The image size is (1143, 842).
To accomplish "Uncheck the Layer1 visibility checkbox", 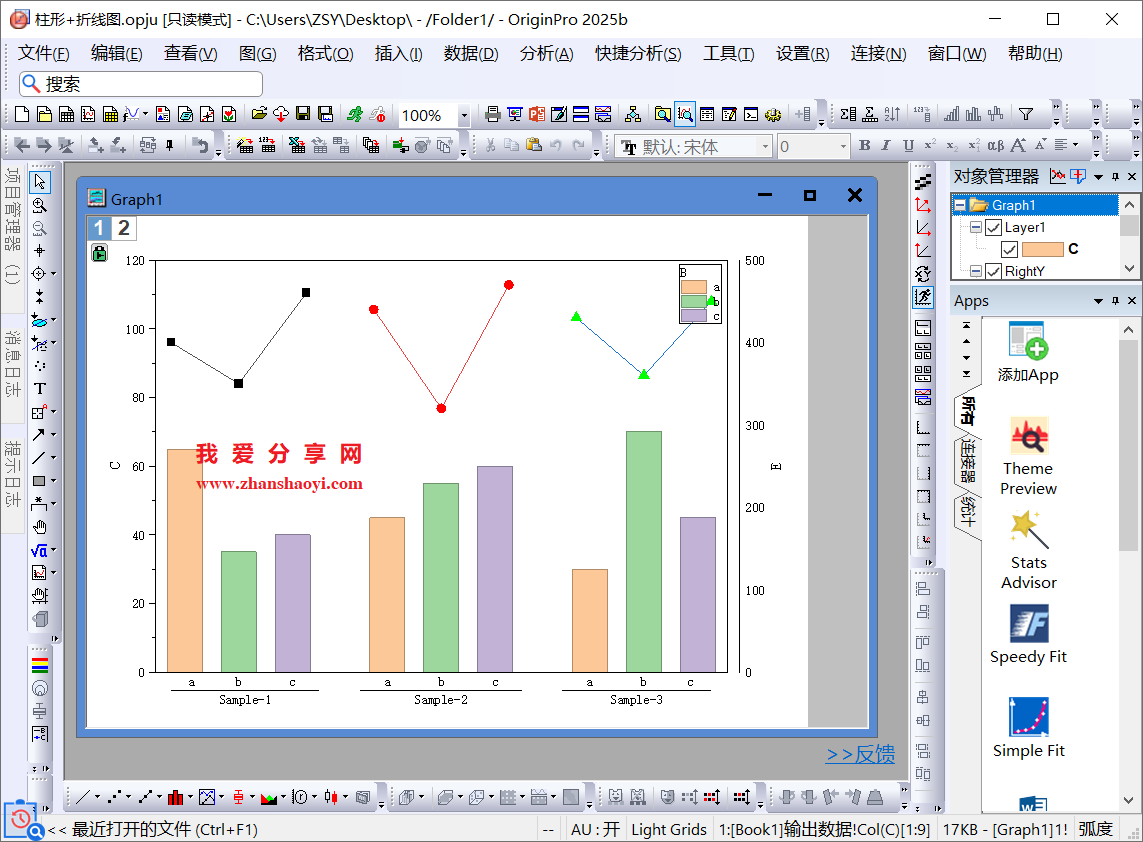I will 993,227.
